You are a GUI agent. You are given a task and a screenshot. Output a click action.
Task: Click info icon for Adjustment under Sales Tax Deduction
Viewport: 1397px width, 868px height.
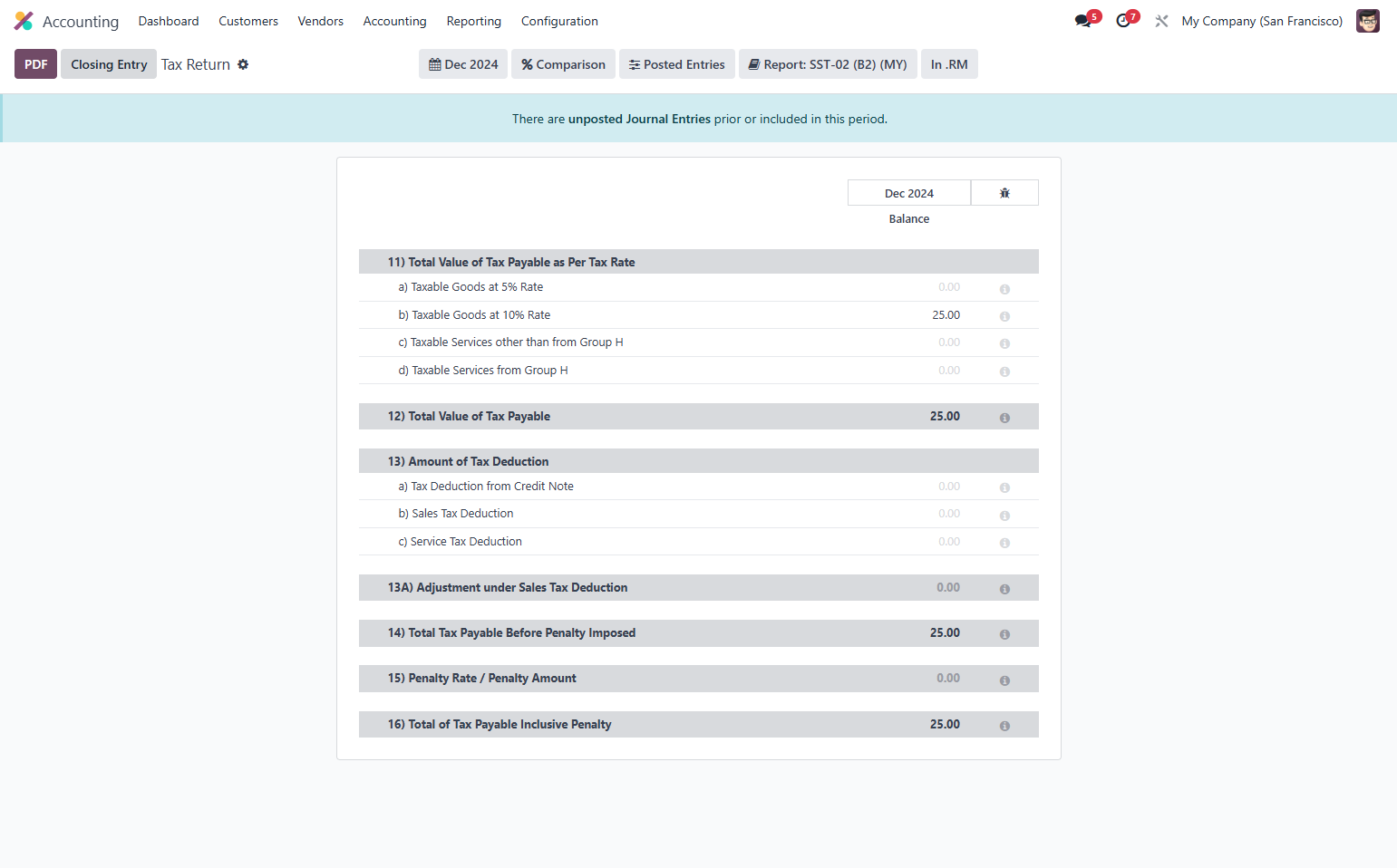(x=1004, y=589)
